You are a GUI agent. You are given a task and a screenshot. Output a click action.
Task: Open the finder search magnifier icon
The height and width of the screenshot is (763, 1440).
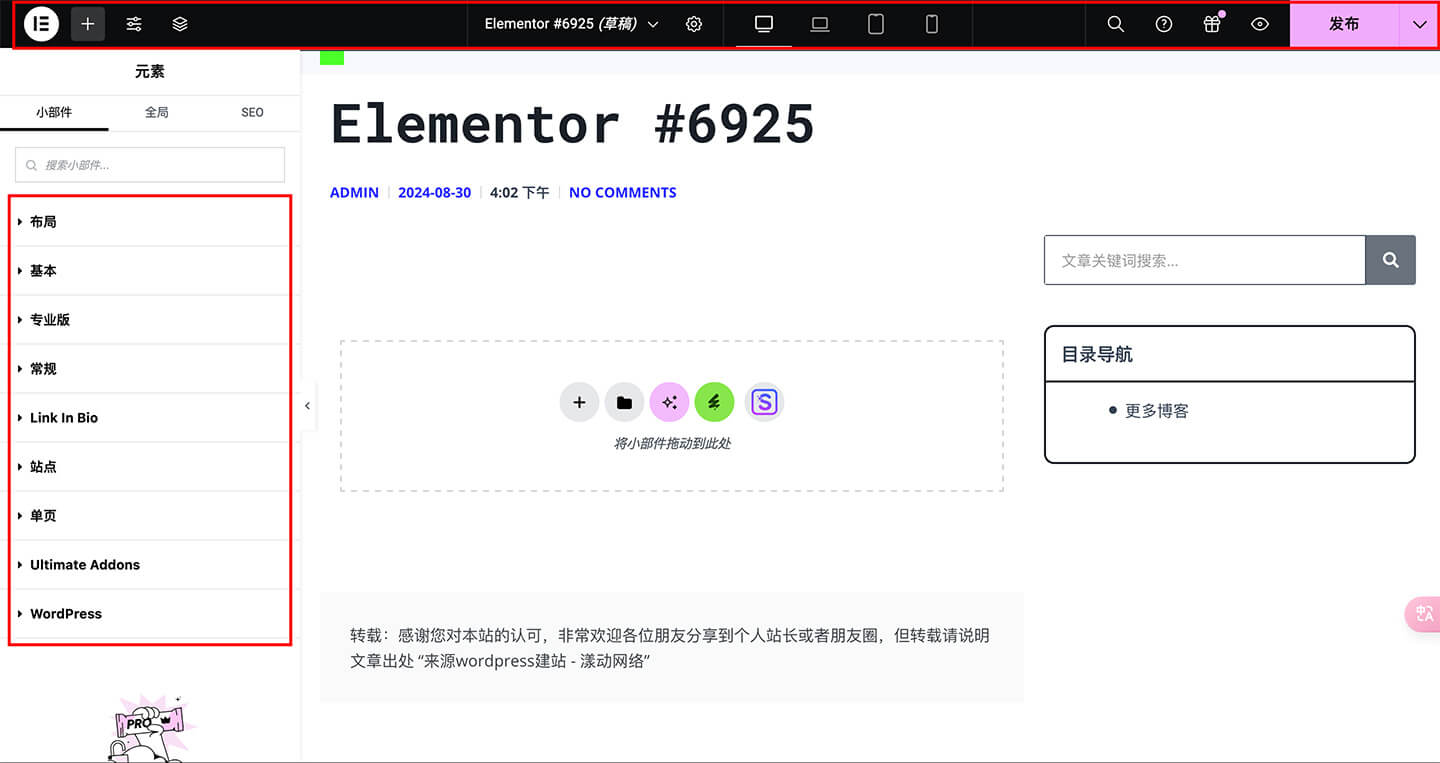[x=1116, y=24]
